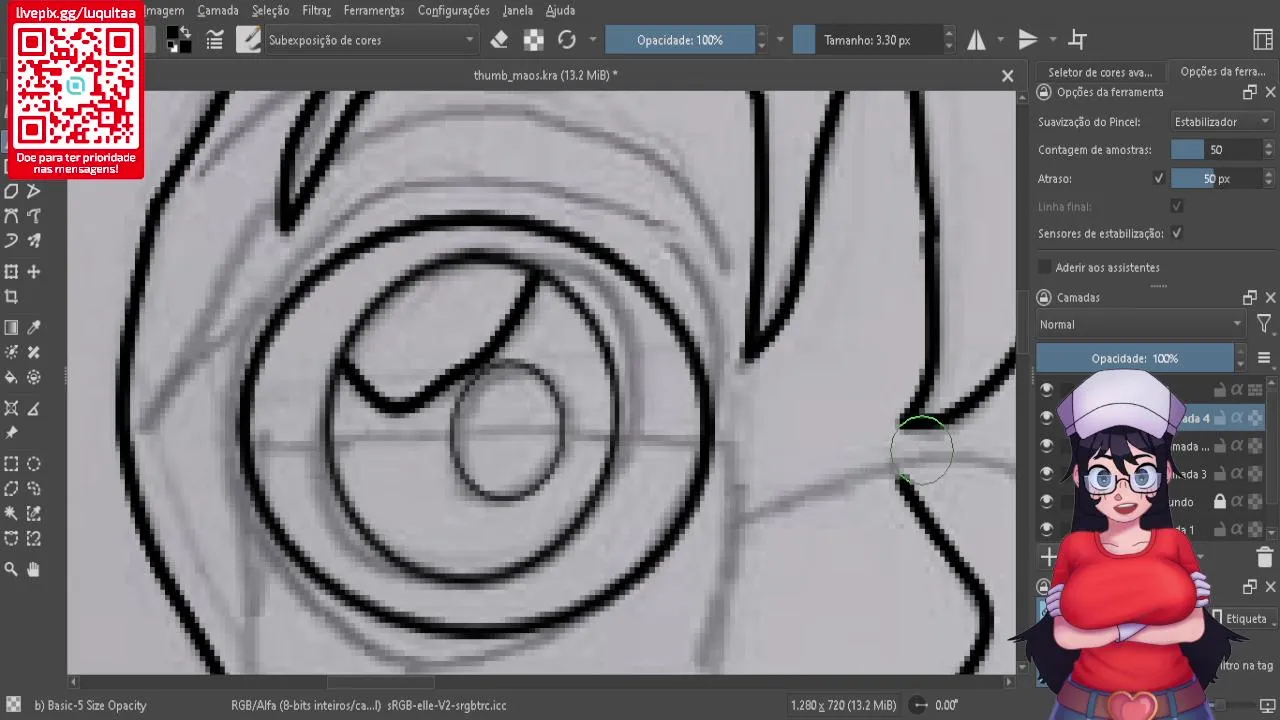Toggle eraser mode in toolbar
This screenshot has width=1280, height=720.
click(x=500, y=40)
